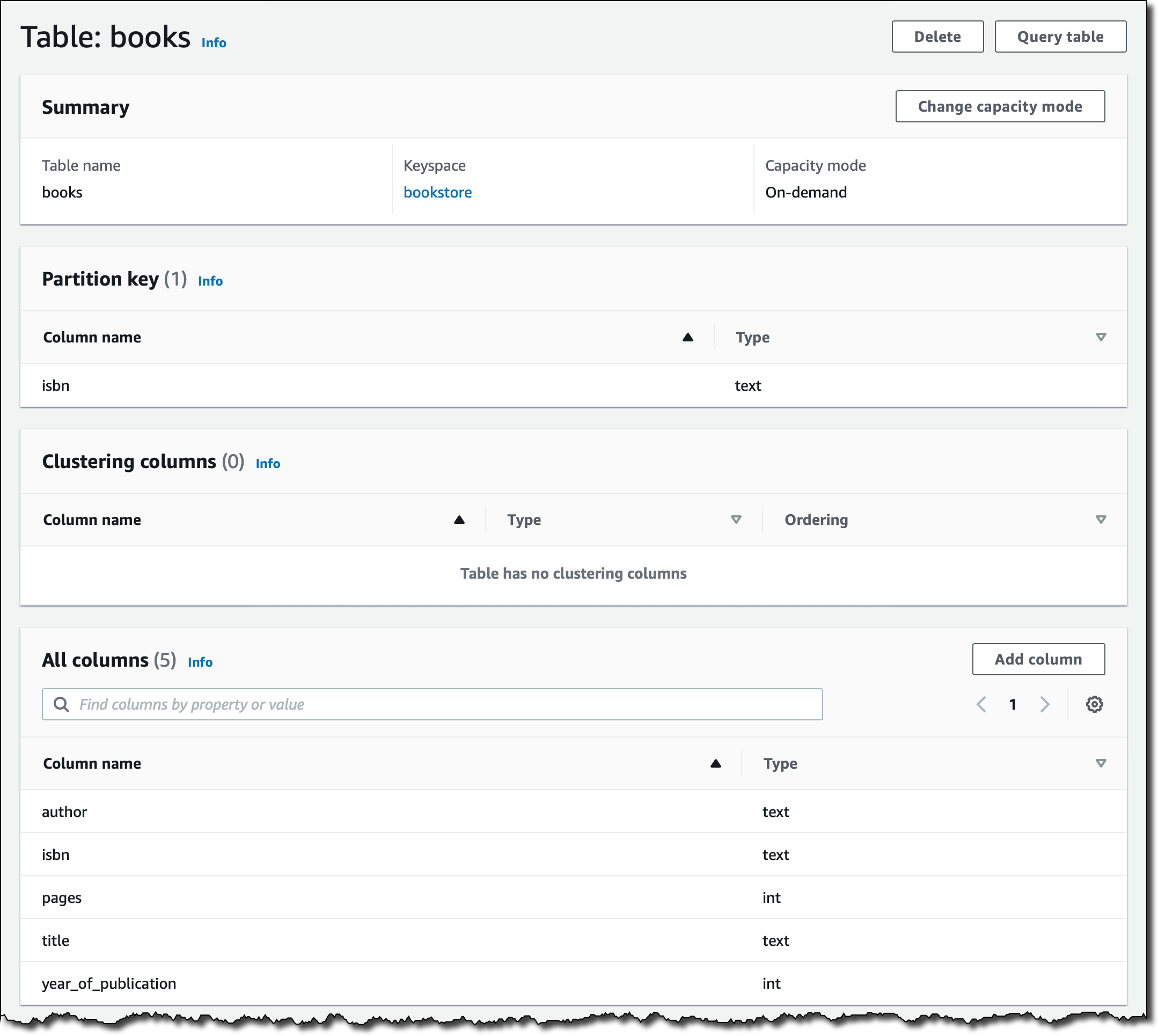Sort All columns by Column name arrow
This screenshot has width=1158, height=1036.
point(715,763)
